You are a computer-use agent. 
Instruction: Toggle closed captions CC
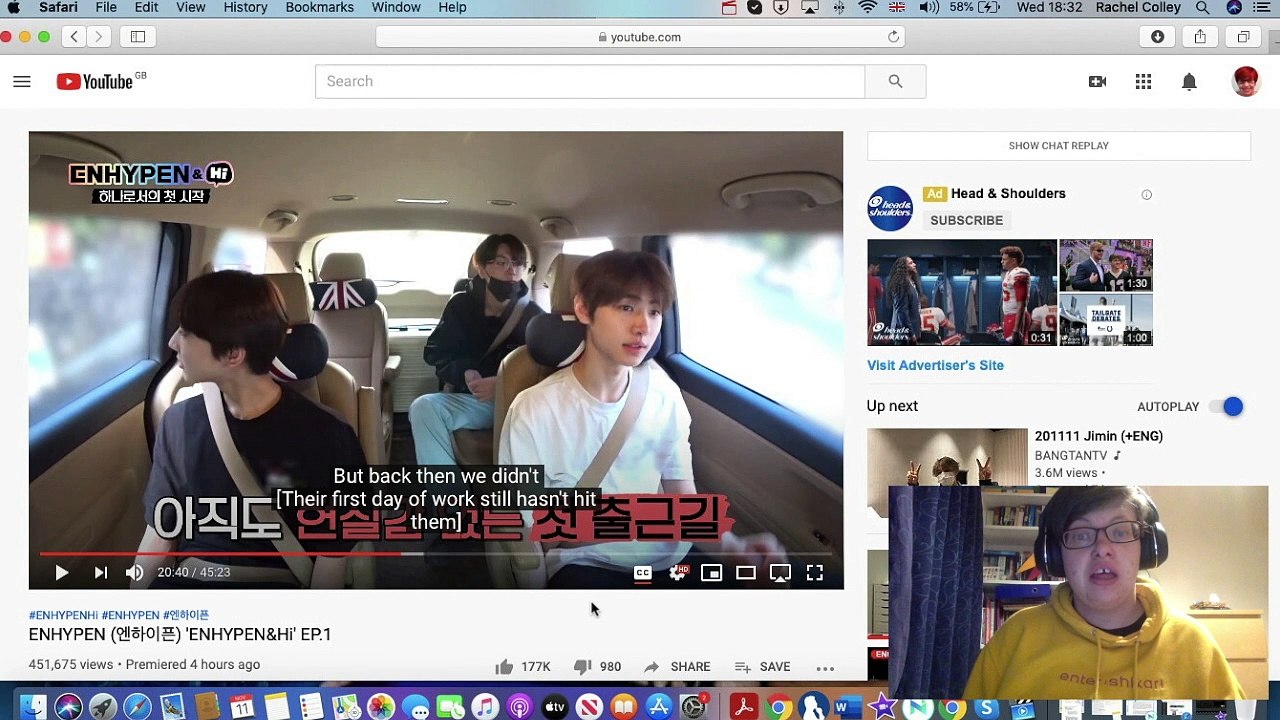pyautogui.click(x=643, y=572)
